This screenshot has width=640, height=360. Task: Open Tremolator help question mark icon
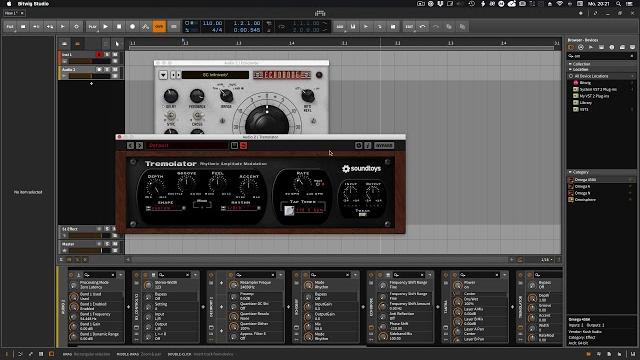coord(368,145)
